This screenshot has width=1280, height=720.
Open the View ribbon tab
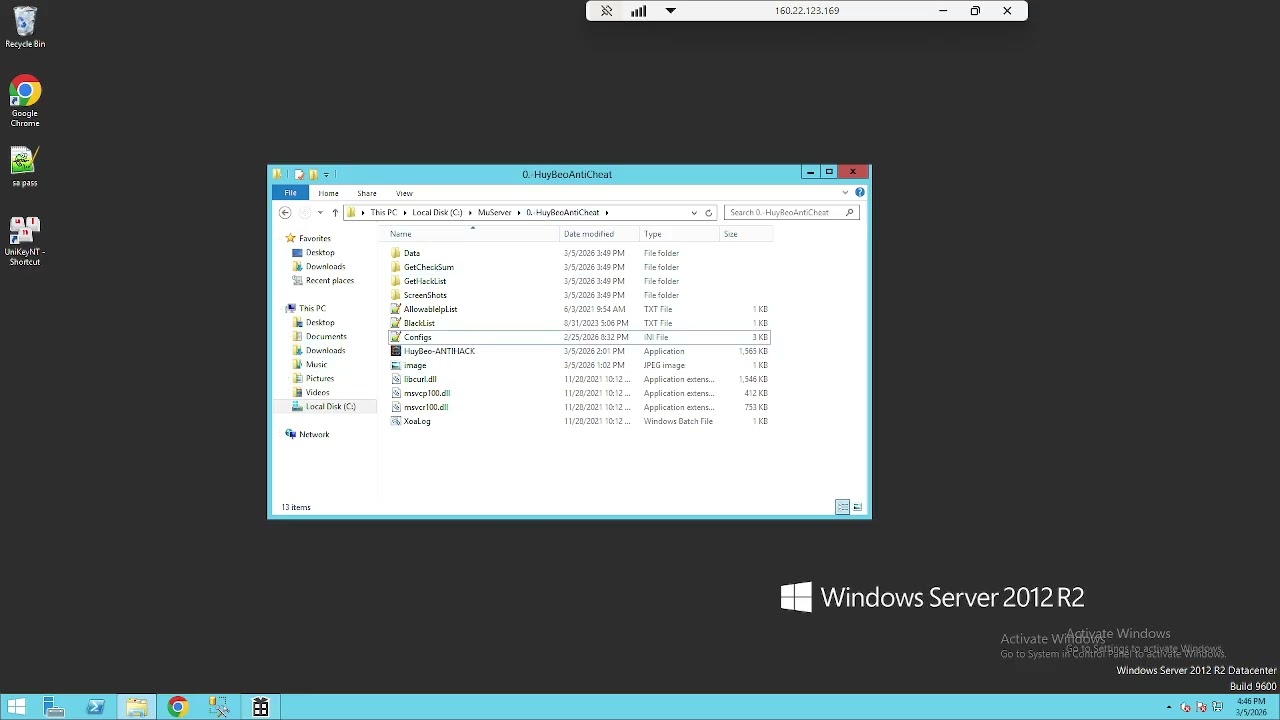point(404,193)
